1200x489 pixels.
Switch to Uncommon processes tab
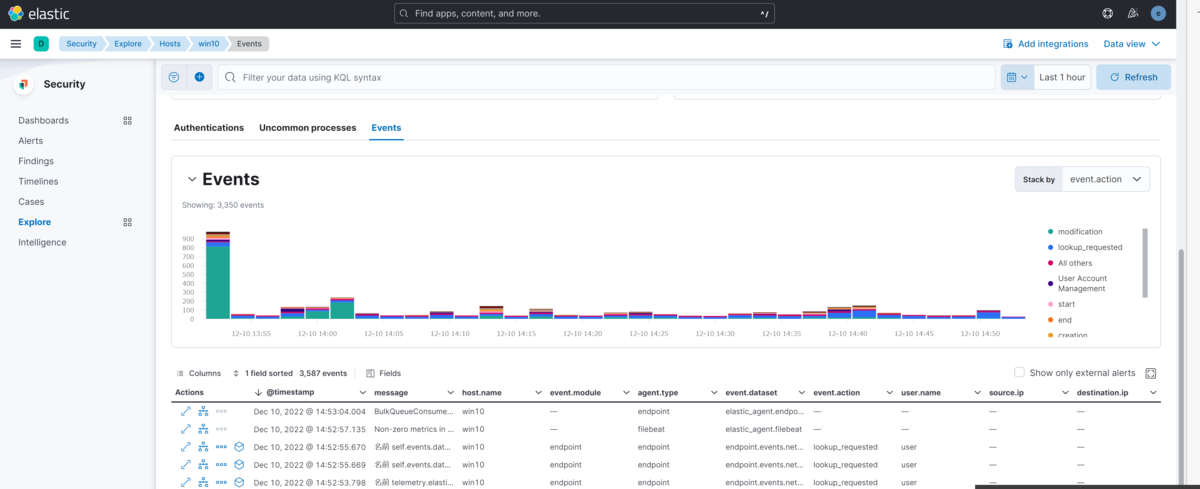tap(307, 128)
